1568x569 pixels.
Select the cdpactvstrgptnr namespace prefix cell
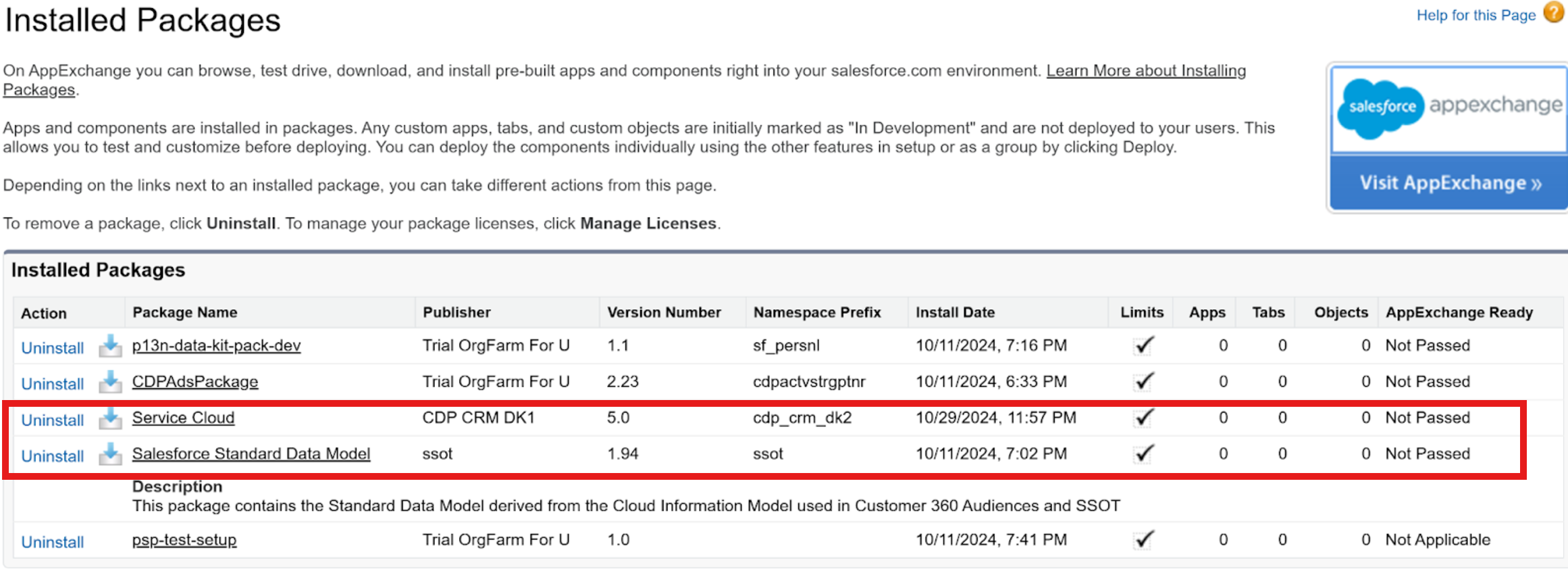pos(809,382)
